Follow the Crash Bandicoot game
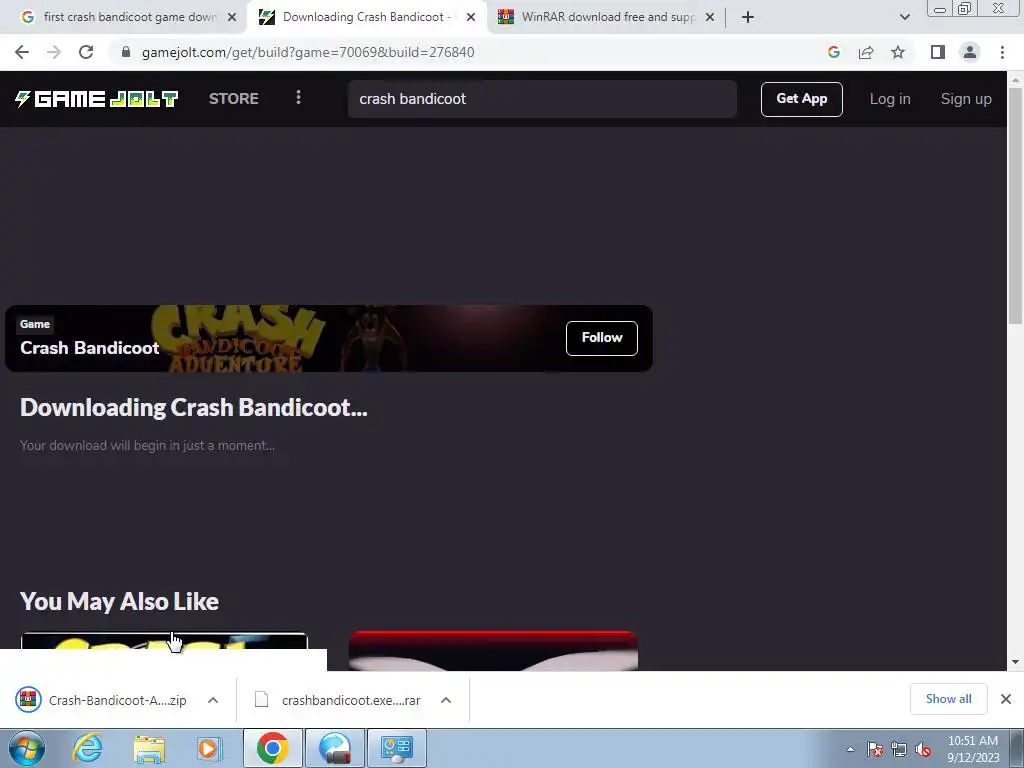 pos(601,338)
